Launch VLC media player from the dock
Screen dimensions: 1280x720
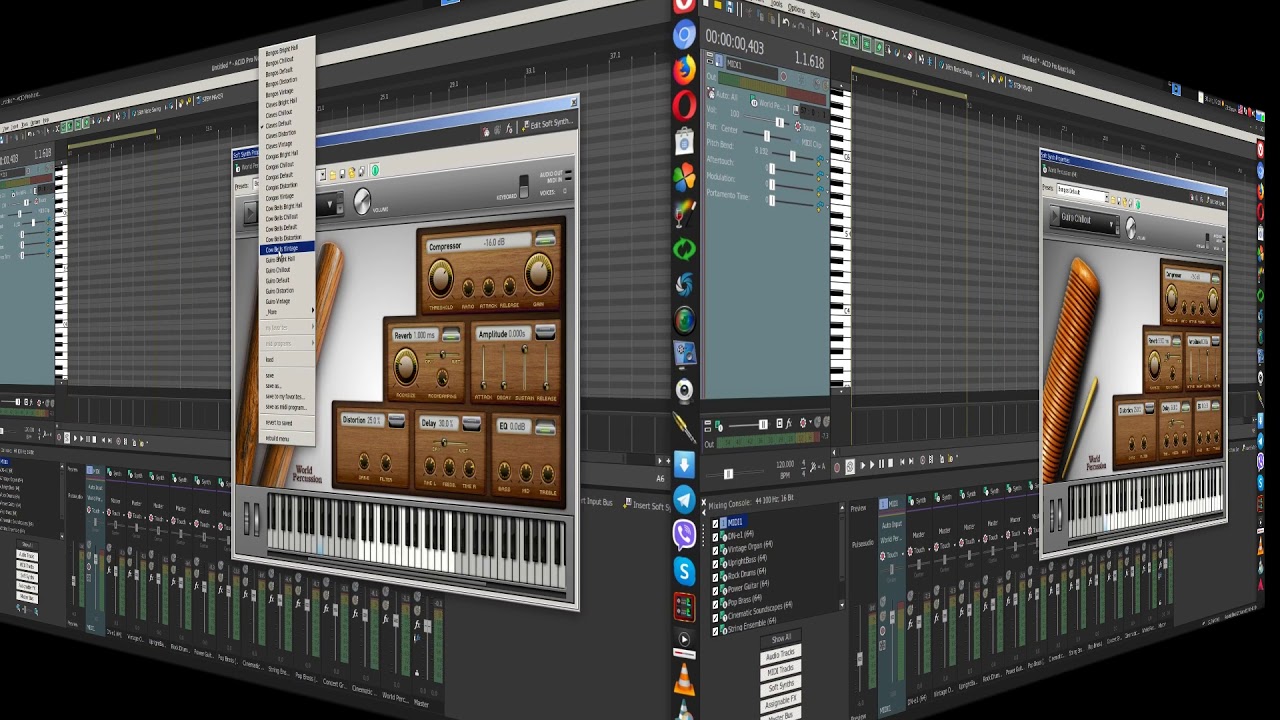point(684,678)
